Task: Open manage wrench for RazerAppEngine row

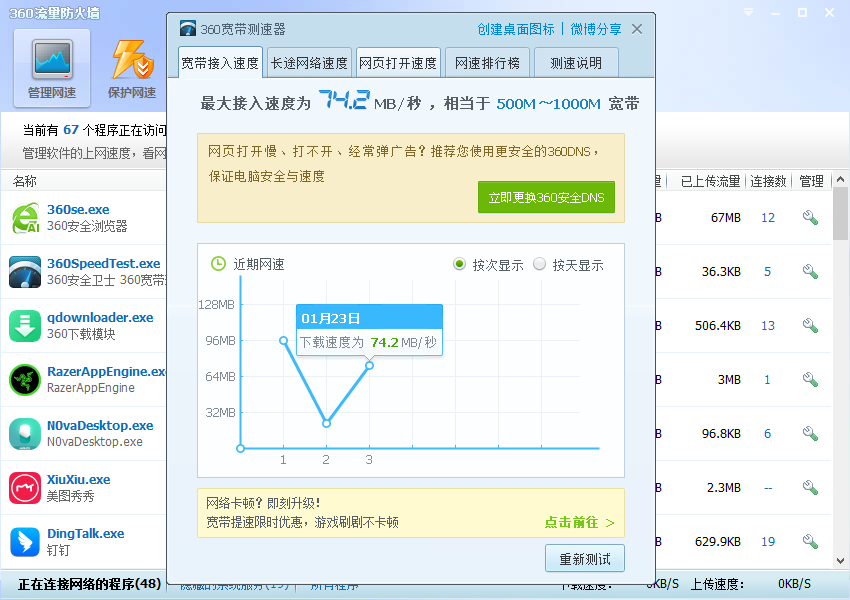Action: tap(810, 379)
